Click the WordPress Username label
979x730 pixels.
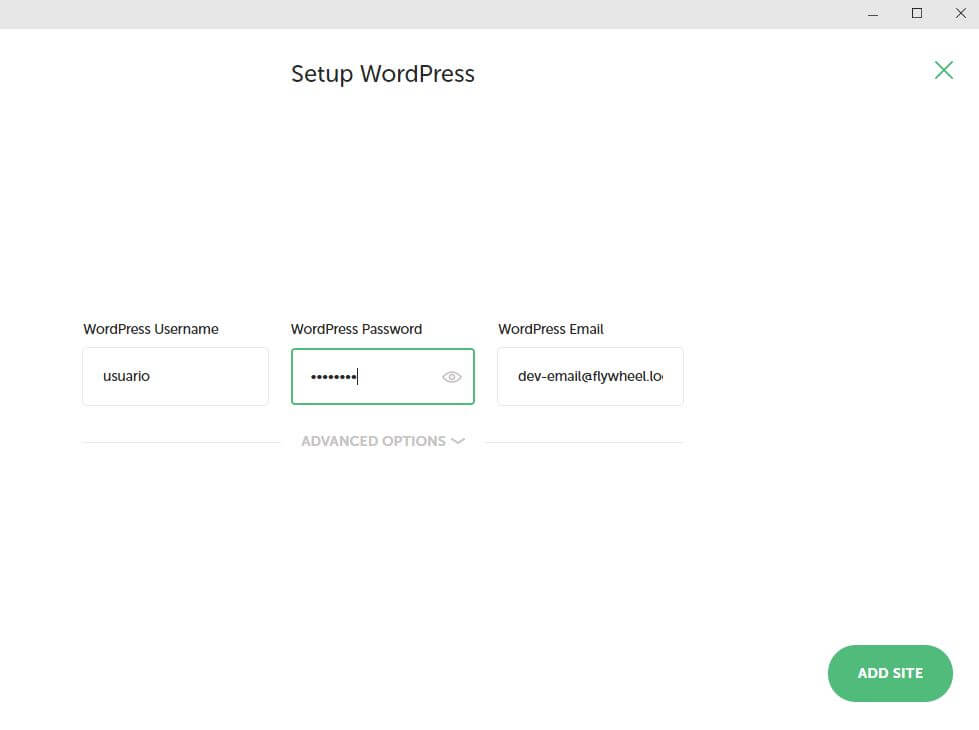pyautogui.click(x=150, y=329)
